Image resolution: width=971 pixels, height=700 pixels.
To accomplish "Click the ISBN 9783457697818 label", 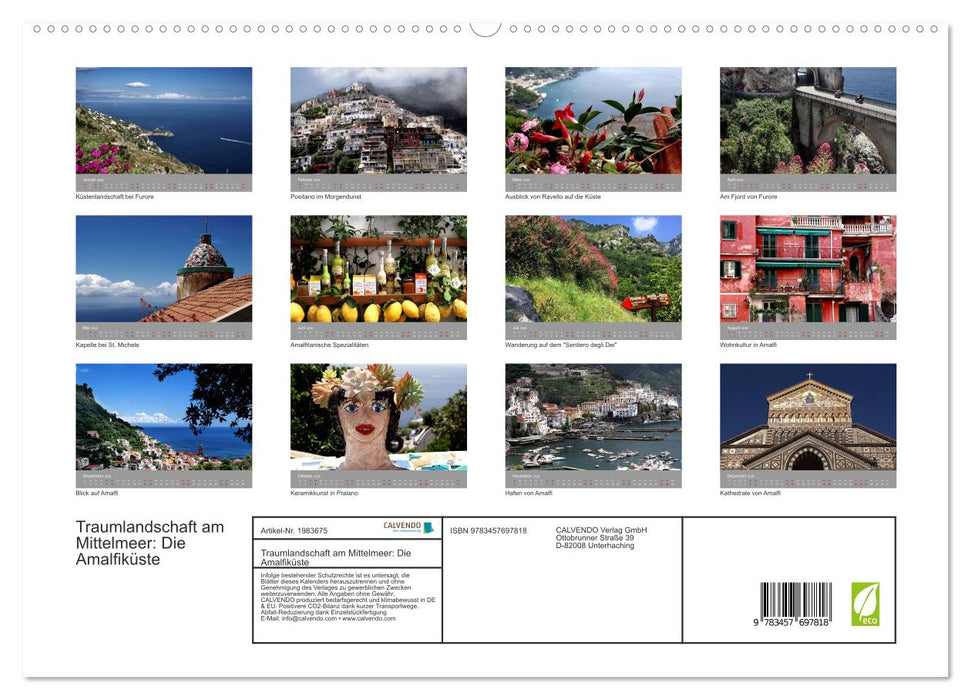I will coord(487,531).
